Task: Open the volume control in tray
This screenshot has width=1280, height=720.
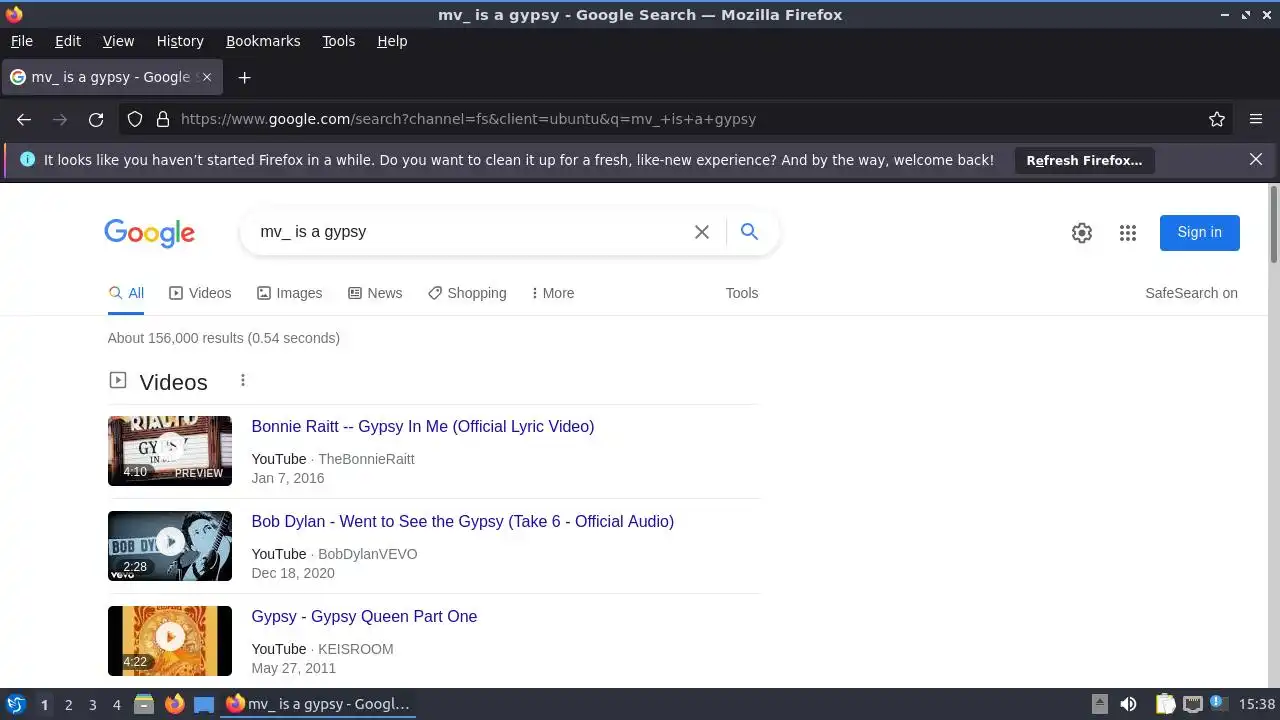Action: pyautogui.click(x=1128, y=704)
